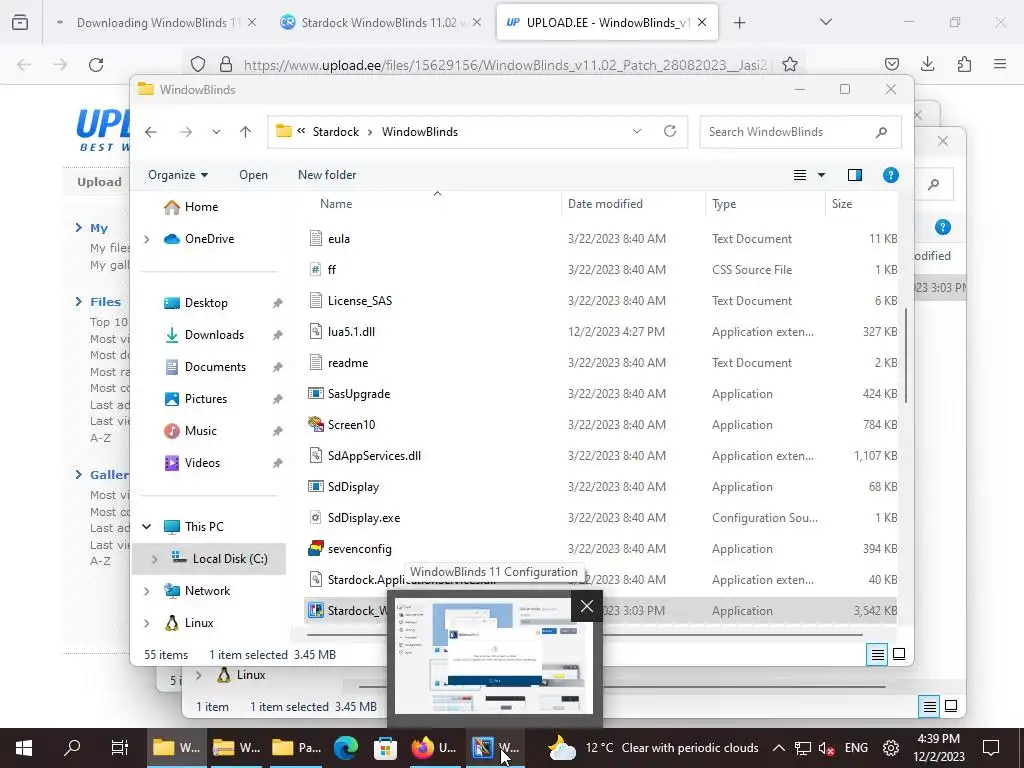The width and height of the screenshot is (1024, 768).
Task: Expand the address bar history dropdown
Action: (x=637, y=131)
